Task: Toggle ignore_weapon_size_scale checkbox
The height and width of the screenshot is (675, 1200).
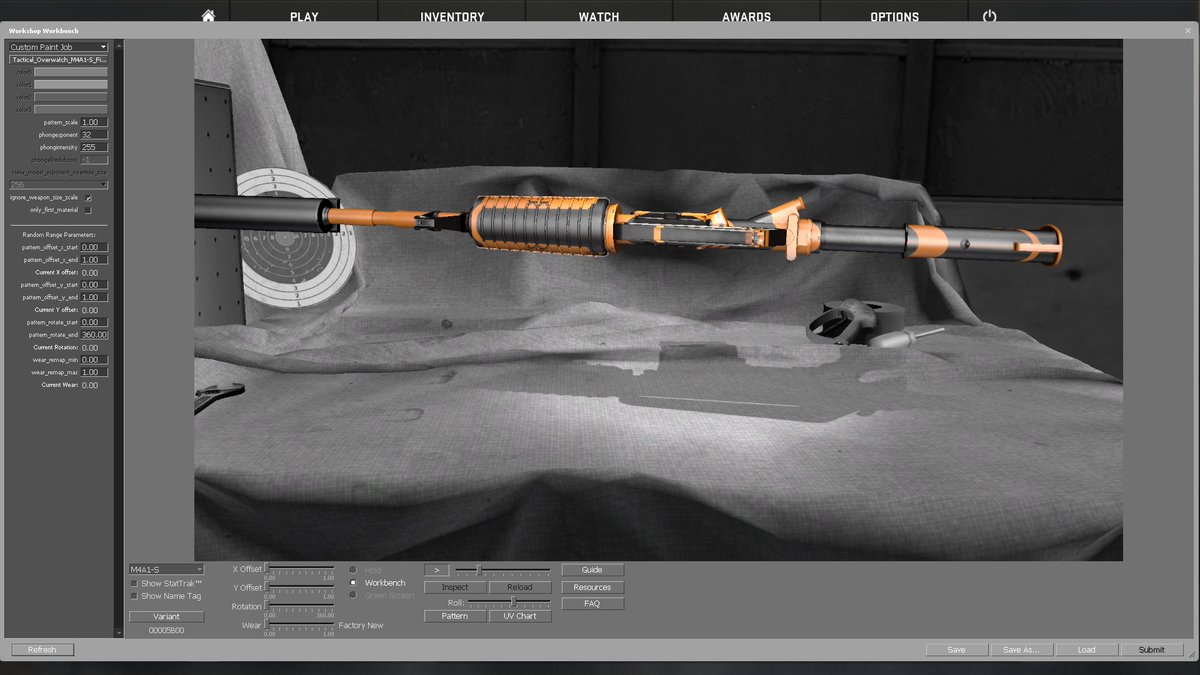Action: pyautogui.click(x=88, y=198)
